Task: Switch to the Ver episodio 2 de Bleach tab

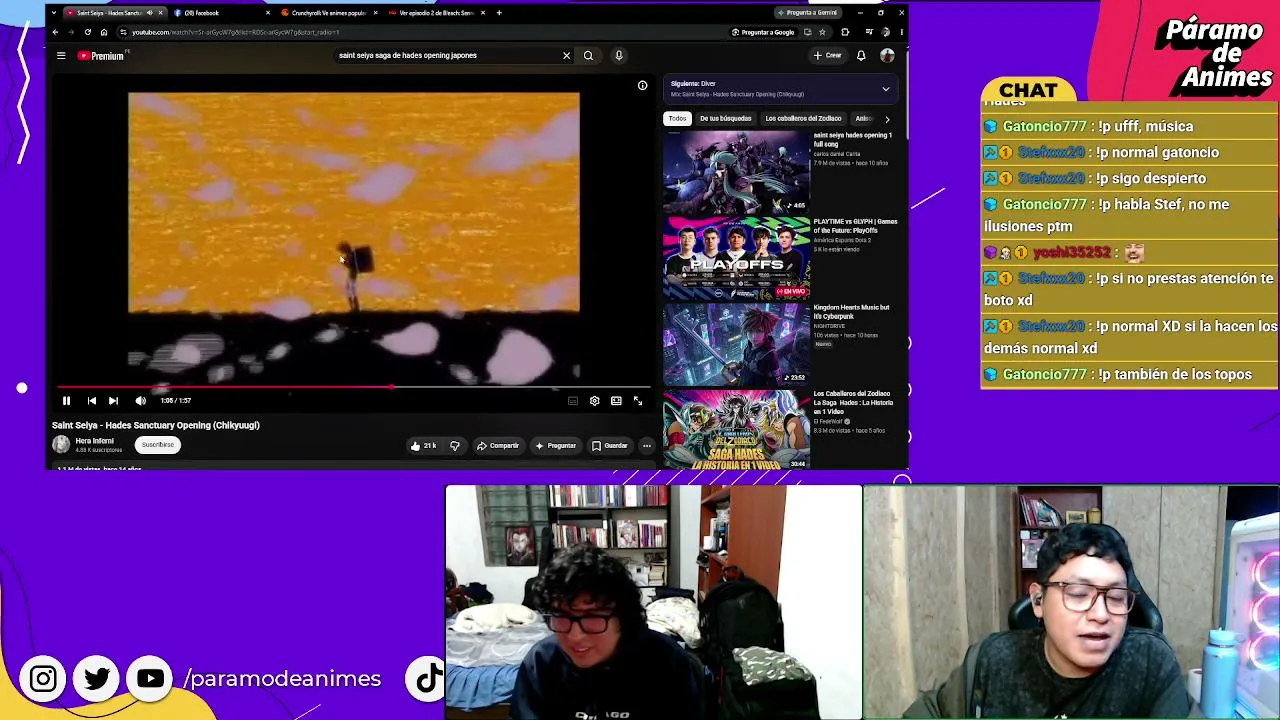Action: point(435,13)
